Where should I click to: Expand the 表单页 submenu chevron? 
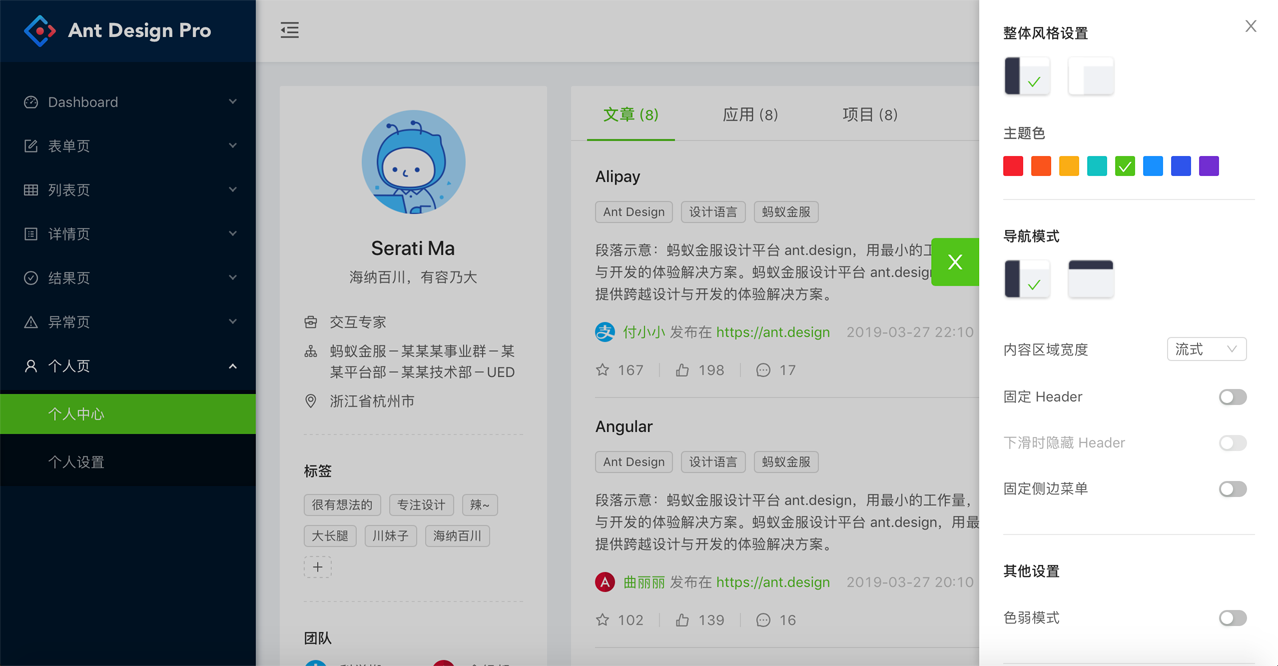(233, 146)
